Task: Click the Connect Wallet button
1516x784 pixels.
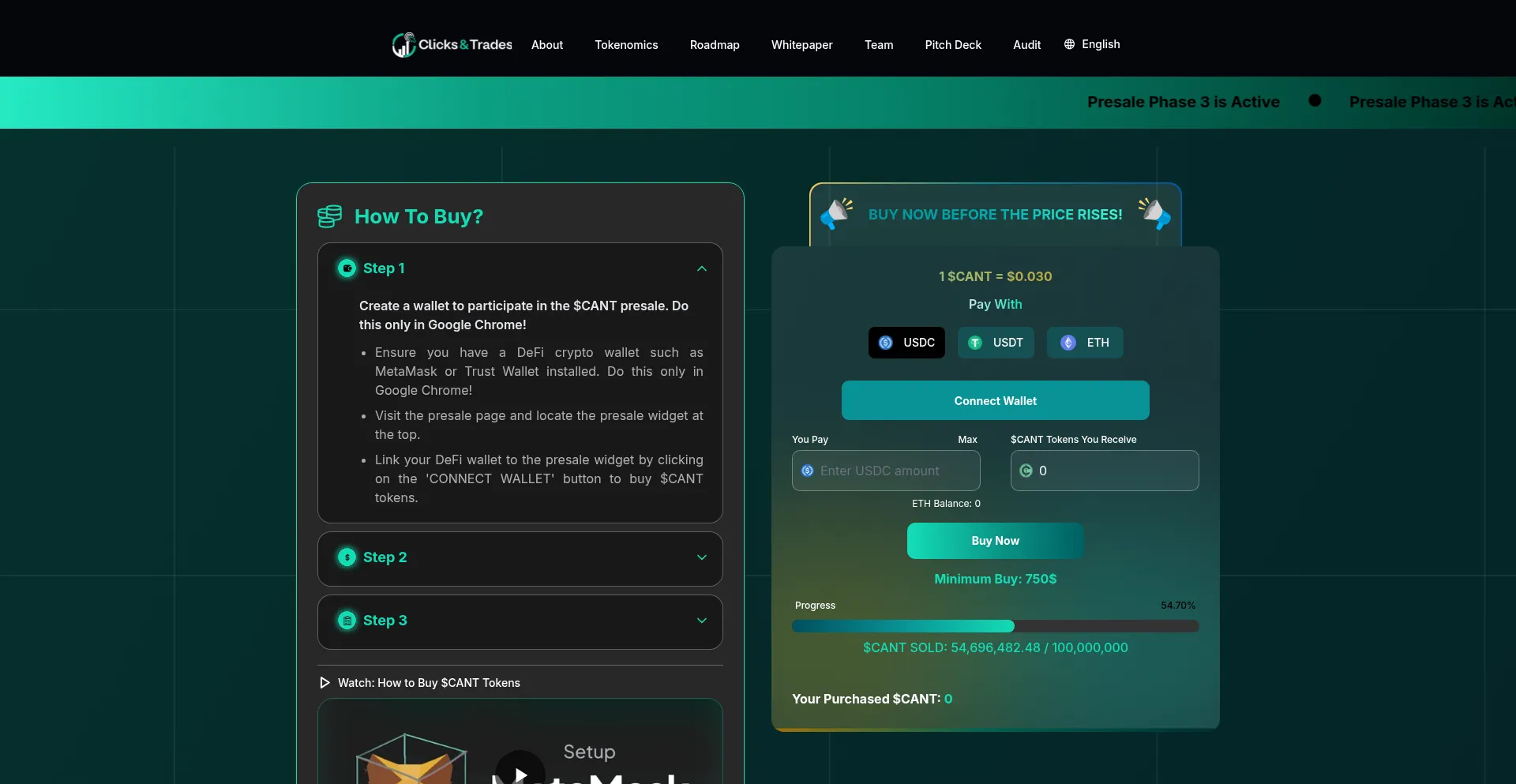Action: pyautogui.click(x=996, y=400)
